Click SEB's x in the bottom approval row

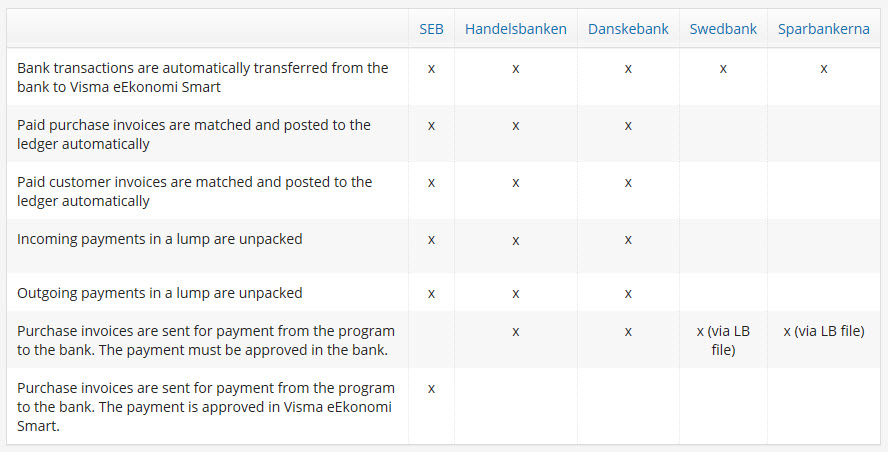[x=431, y=388]
